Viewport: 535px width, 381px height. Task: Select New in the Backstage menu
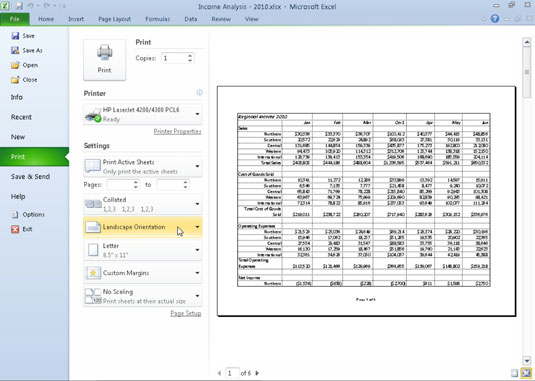point(34,137)
